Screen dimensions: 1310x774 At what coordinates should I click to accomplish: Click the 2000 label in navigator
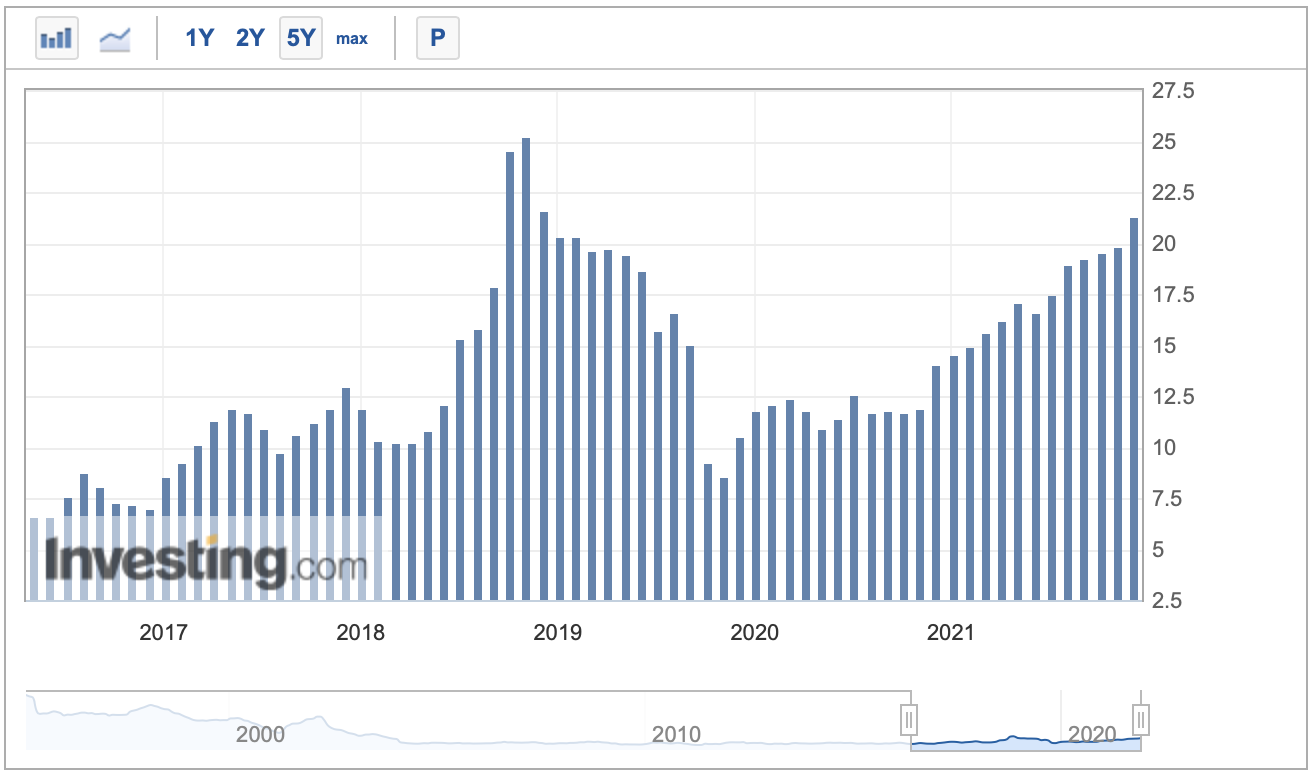[x=260, y=735]
